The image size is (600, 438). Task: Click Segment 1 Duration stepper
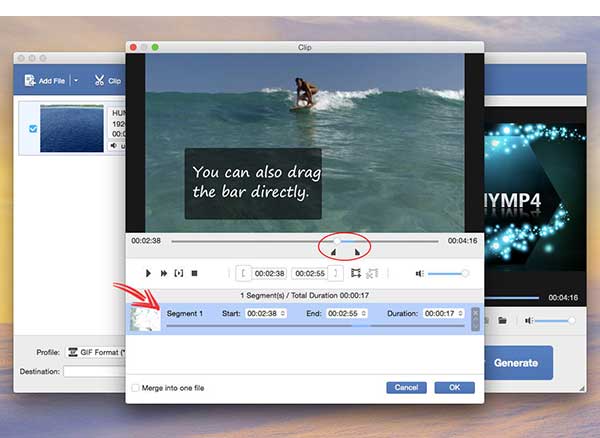pyautogui.click(x=460, y=313)
